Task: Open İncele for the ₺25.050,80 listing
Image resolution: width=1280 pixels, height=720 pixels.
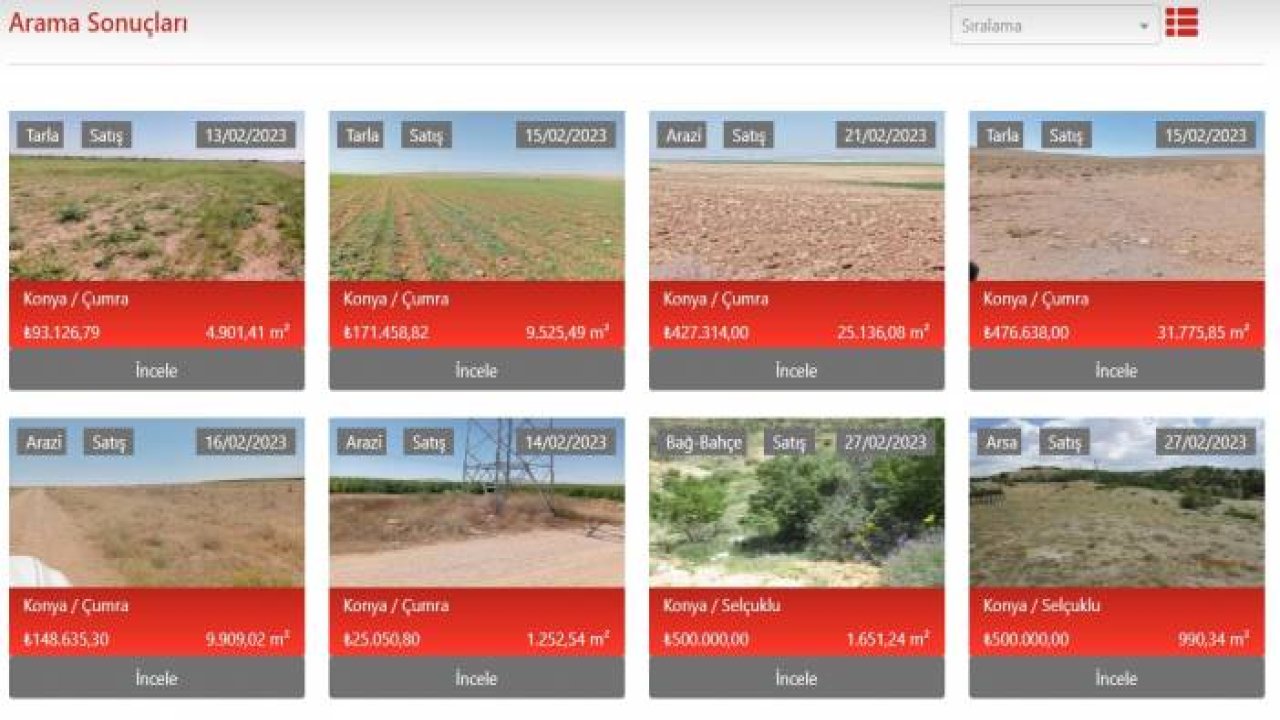Action: click(x=476, y=678)
